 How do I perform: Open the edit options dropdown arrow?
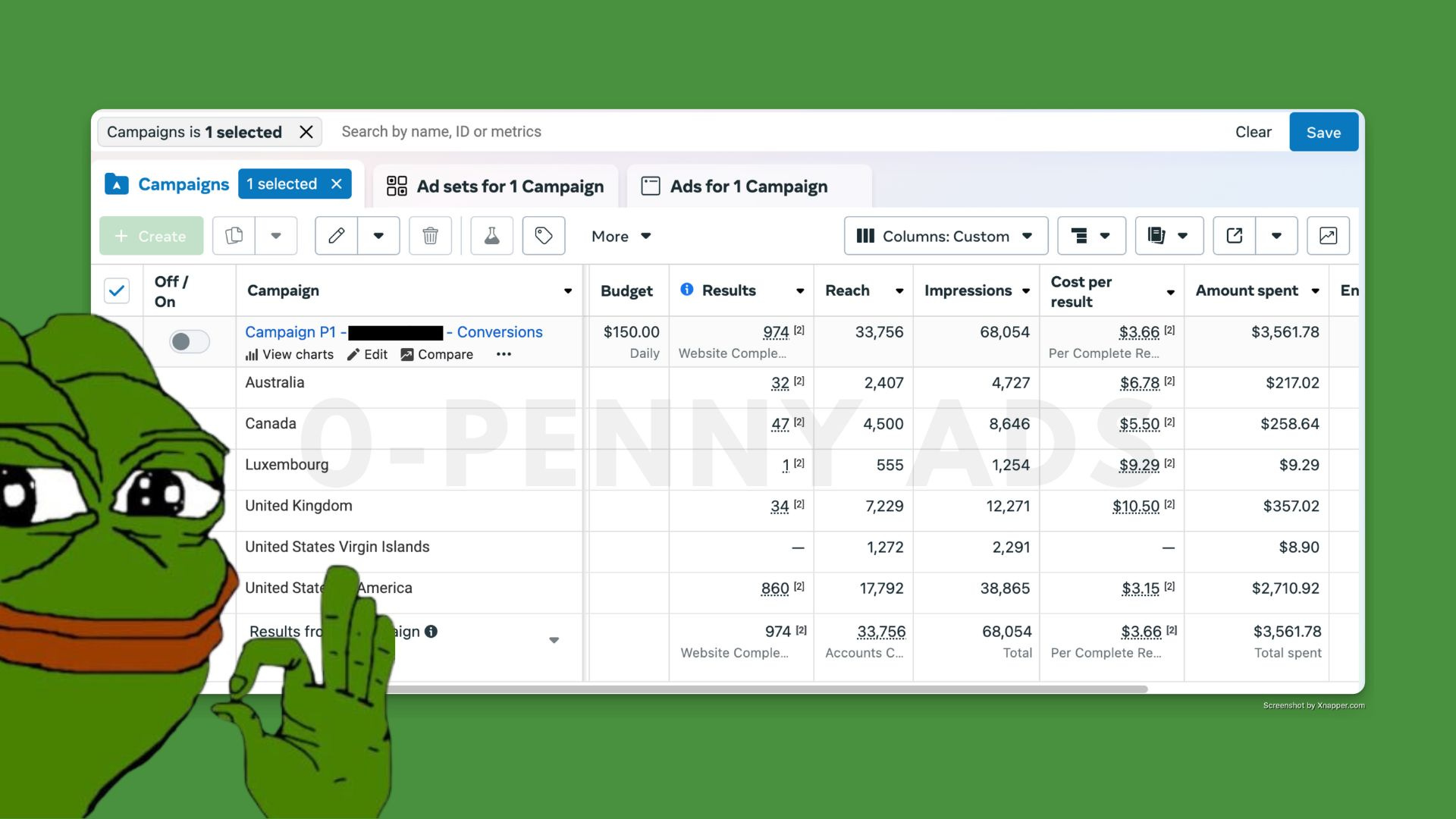pos(378,236)
